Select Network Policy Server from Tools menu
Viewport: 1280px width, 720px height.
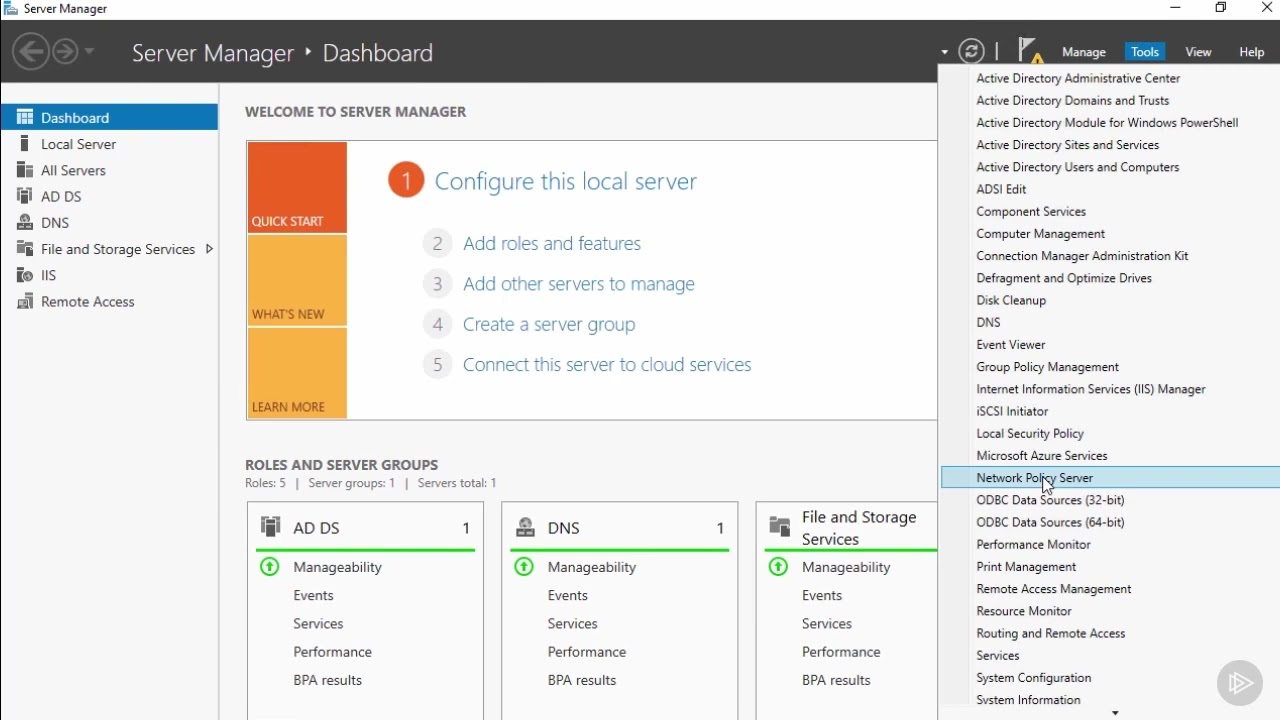[x=1034, y=478]
